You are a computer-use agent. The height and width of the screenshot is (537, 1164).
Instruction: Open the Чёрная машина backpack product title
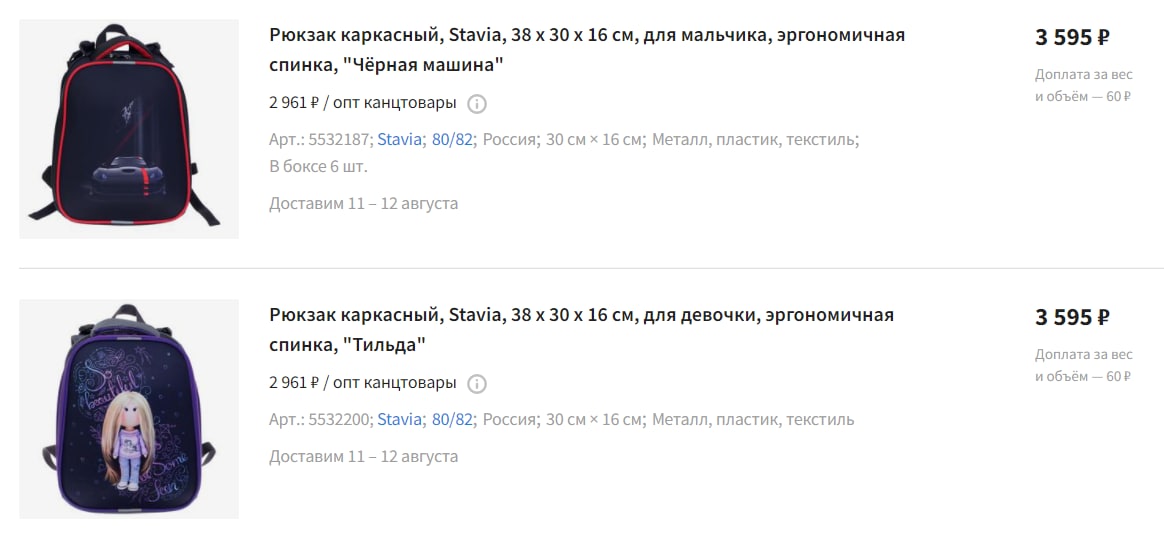(587, 50)
